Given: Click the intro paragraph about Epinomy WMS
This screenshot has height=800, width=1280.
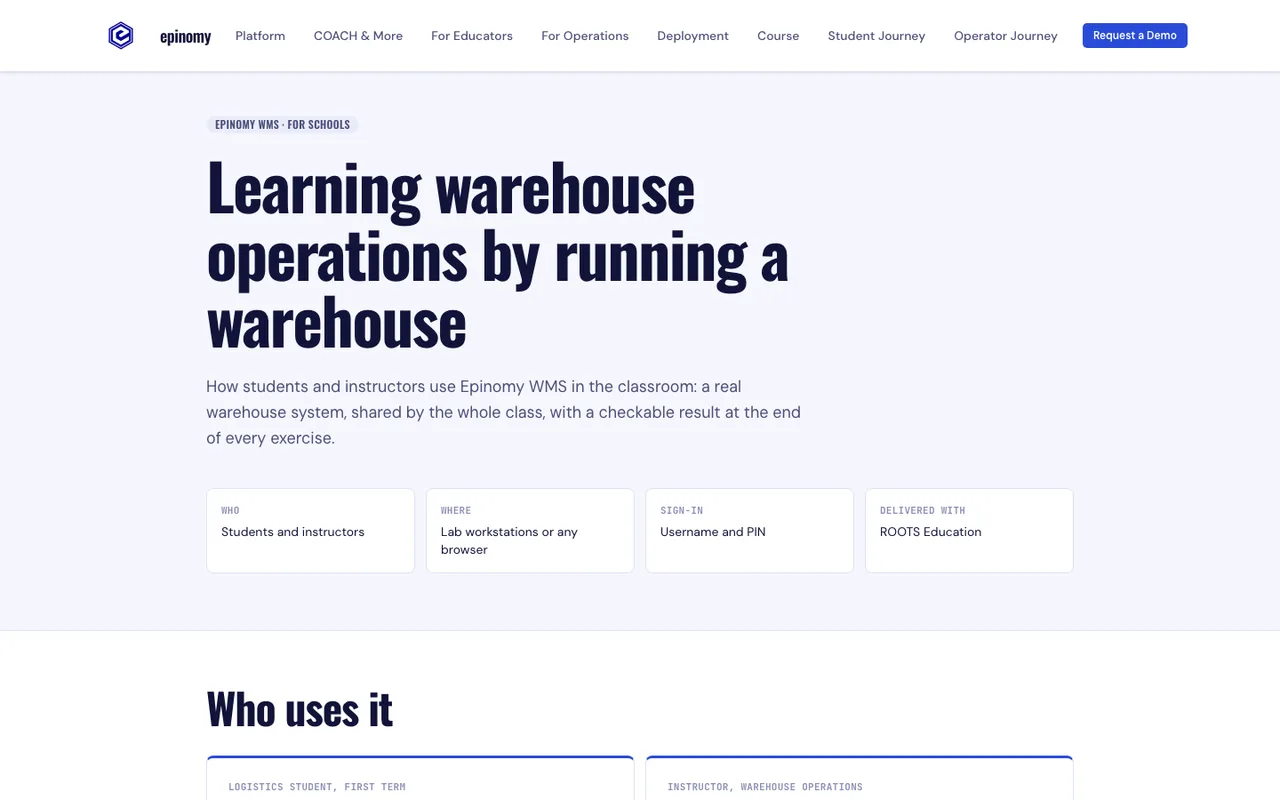Looking at the screenshot, I should click(x=504, y=412).
